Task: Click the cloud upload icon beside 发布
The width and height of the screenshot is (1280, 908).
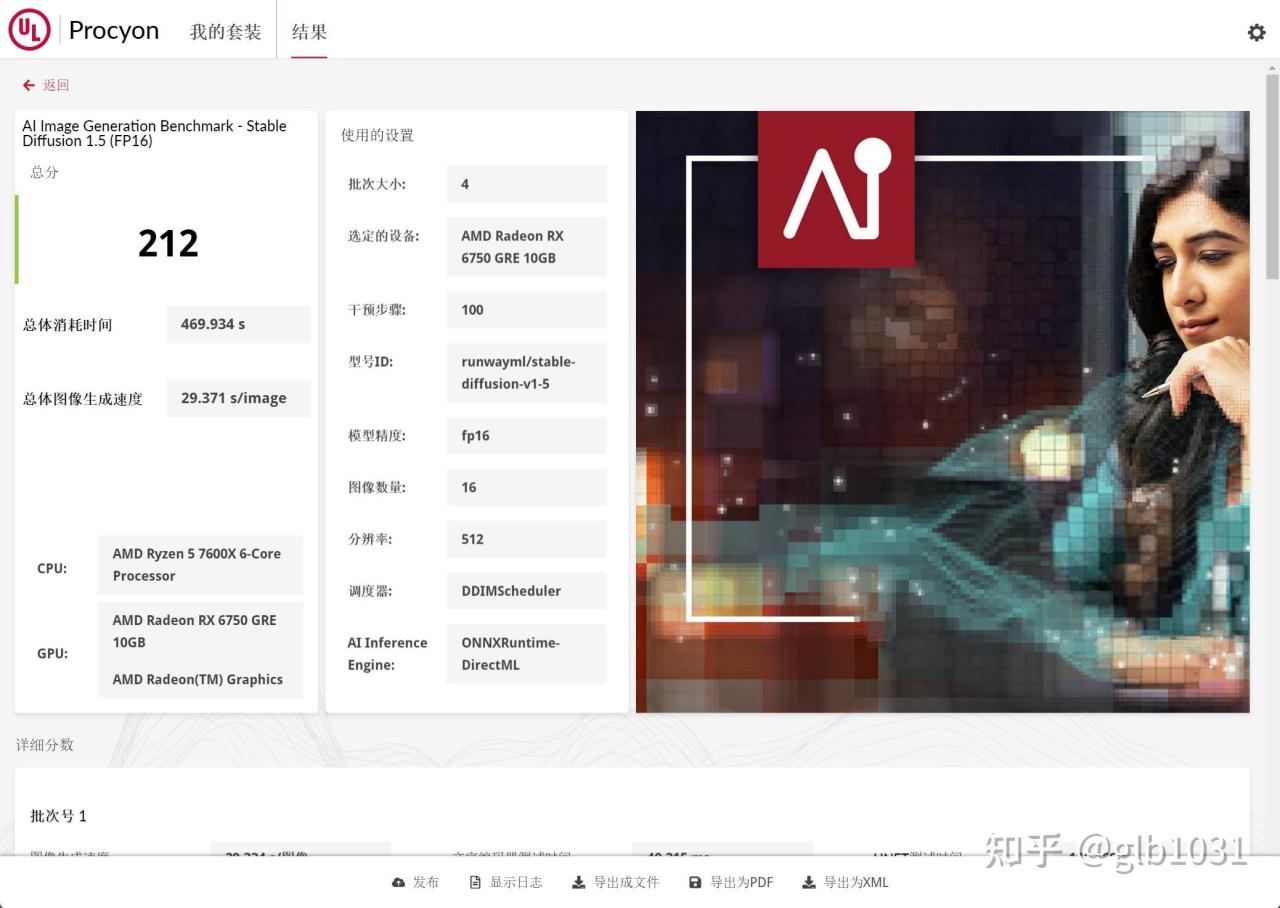Action: (x=399, y=882)
